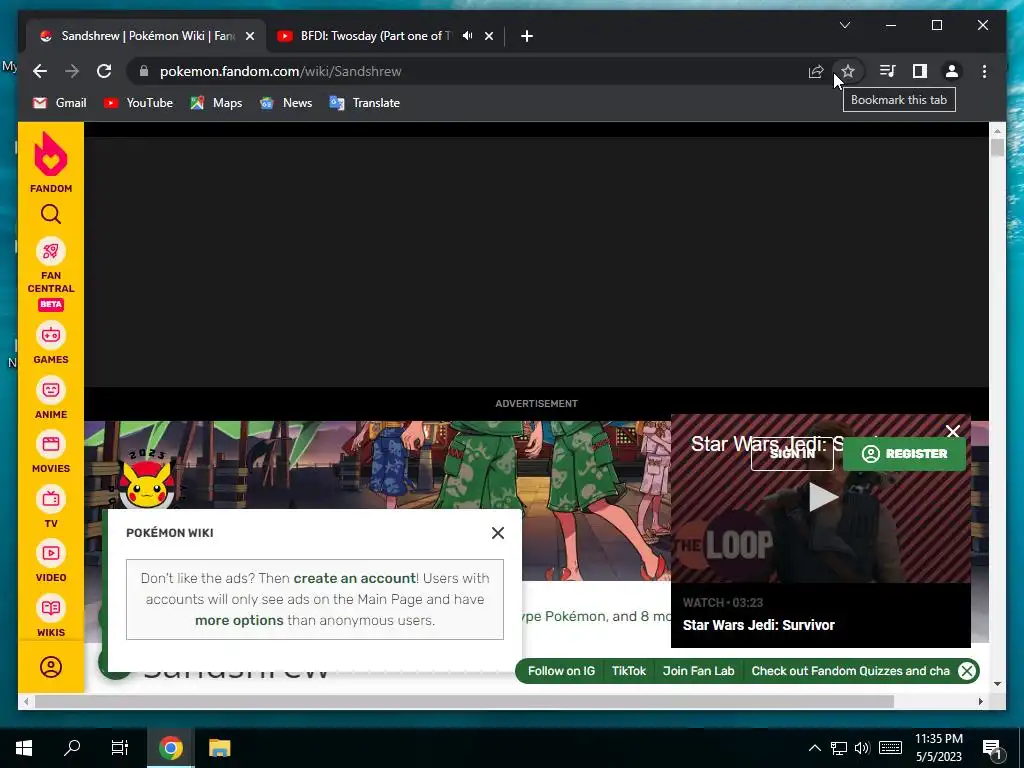The width and height of the screenshot is (1024, 768).
Task: Open Windows taskbar search
Action: click(72, 748)
